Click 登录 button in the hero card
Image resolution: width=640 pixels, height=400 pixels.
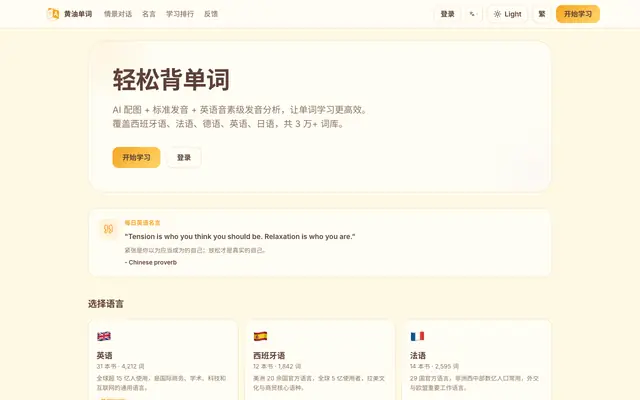pos(184,157)
